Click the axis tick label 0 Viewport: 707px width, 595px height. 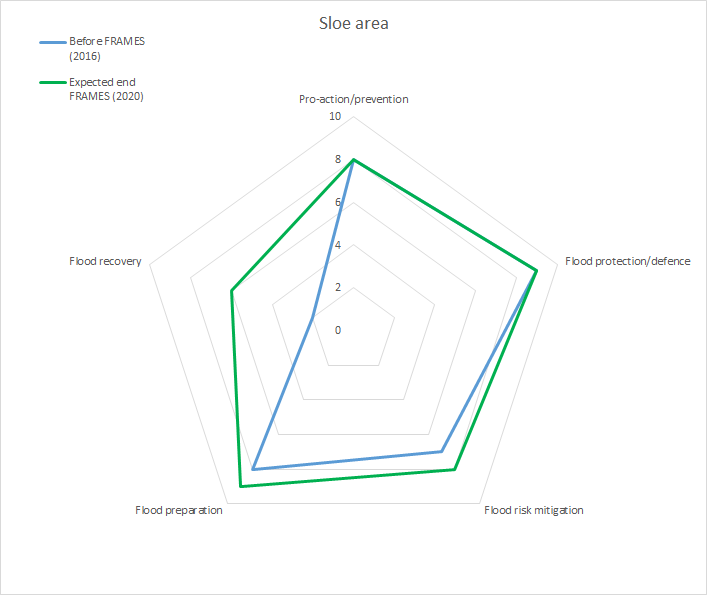coord(337,330)
